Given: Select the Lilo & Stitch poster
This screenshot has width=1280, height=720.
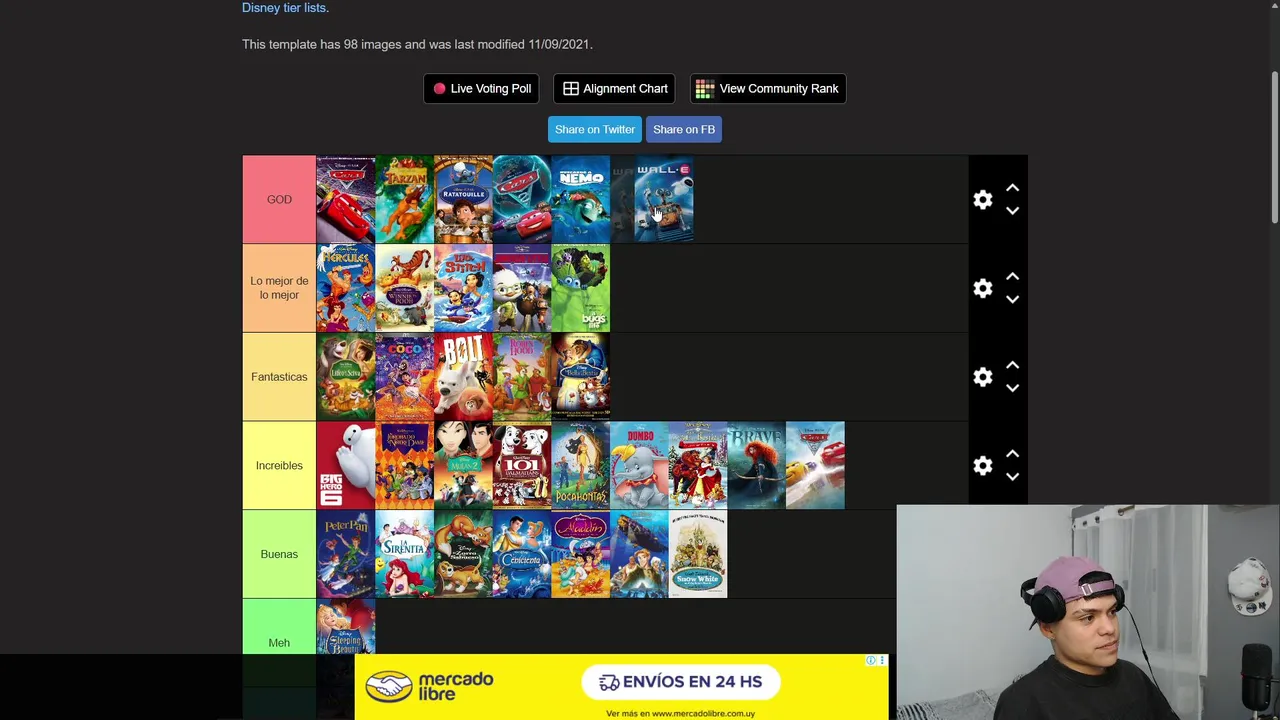Looking at the screenshot, I should tap(463, 288).
